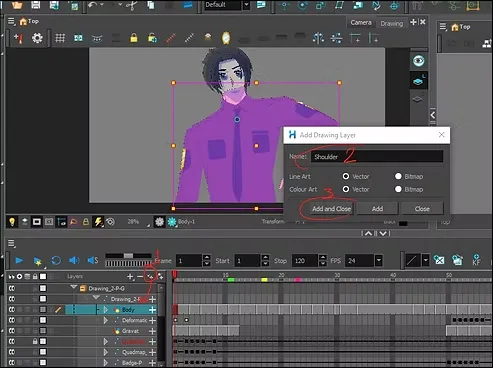Viewport: 493px width, 368px height.
Task: Switch to the Camera tab
Action: click(x=361, y=23)
